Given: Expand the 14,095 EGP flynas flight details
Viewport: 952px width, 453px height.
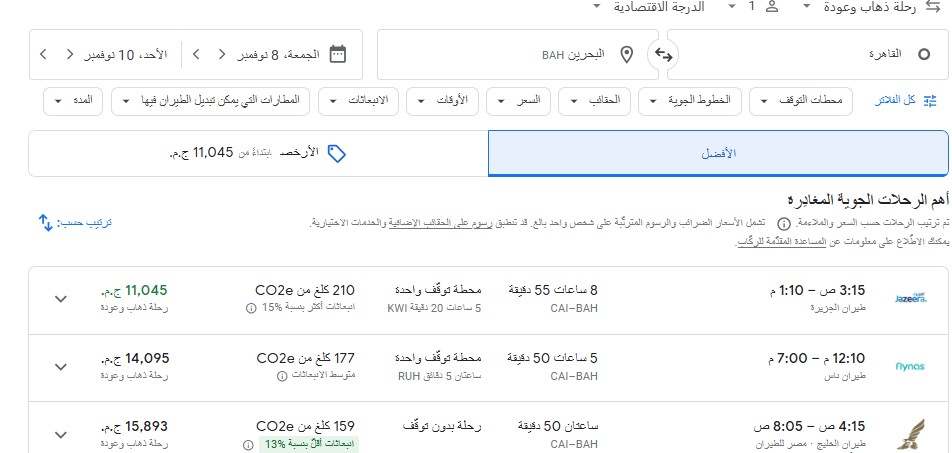Looking at the screenshot, I should coord(60,366).
